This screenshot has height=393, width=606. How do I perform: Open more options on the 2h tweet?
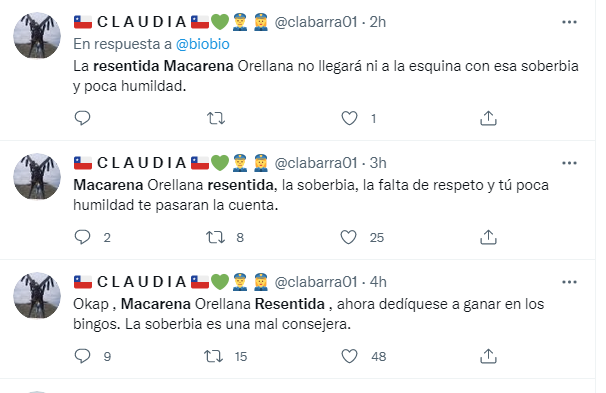pyautogui.click(x=569, y=22)
